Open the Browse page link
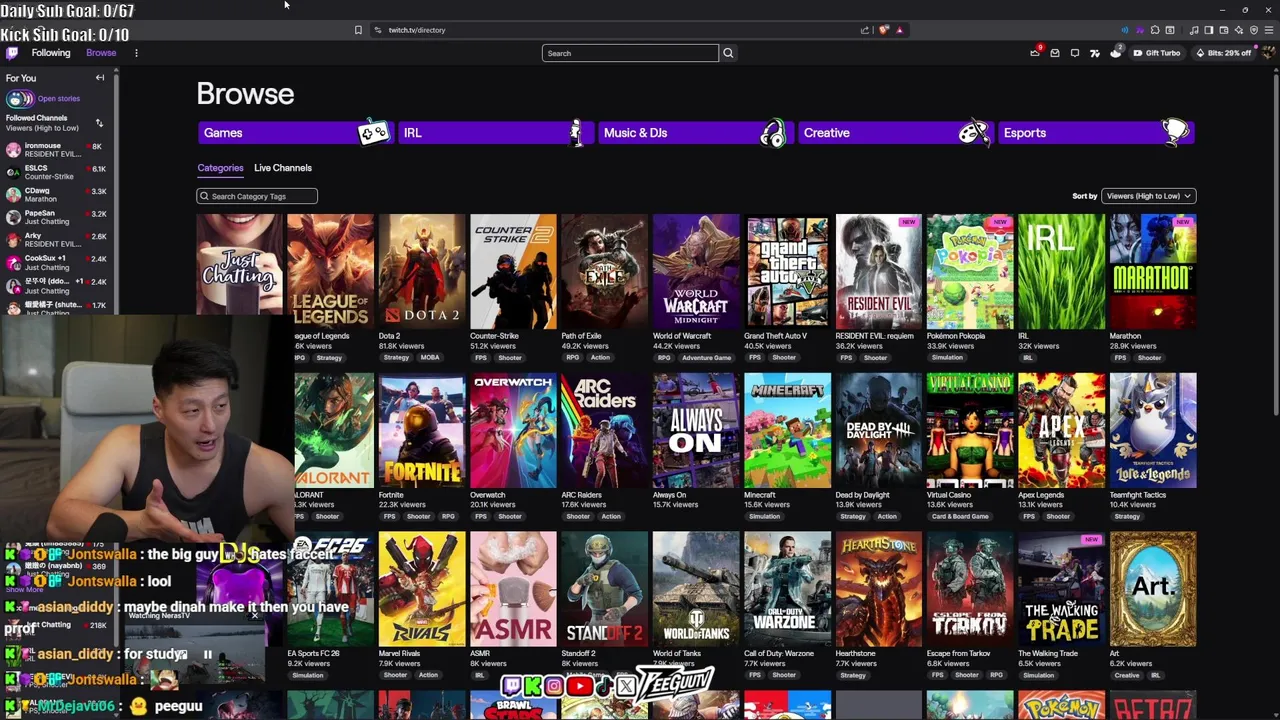Image resolution: width=1280 pixels, height=720 pixels. (101, 53)
